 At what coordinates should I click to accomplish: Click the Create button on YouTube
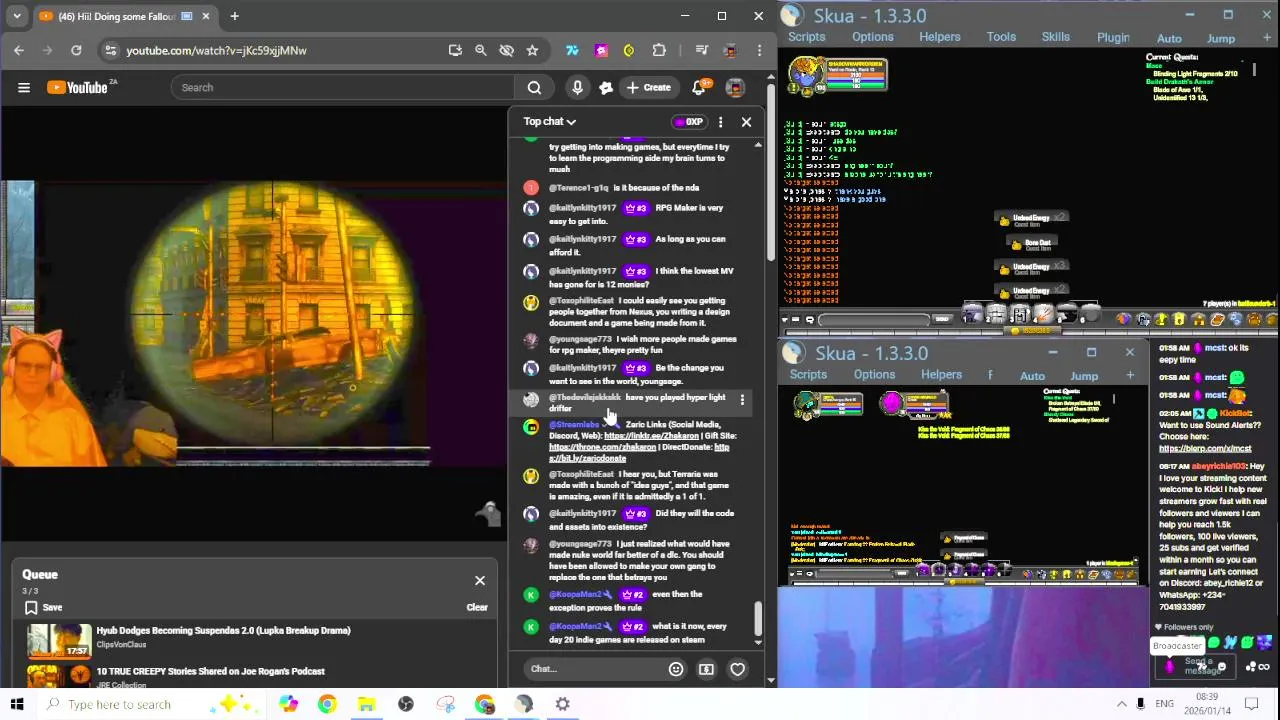point(649,88)
